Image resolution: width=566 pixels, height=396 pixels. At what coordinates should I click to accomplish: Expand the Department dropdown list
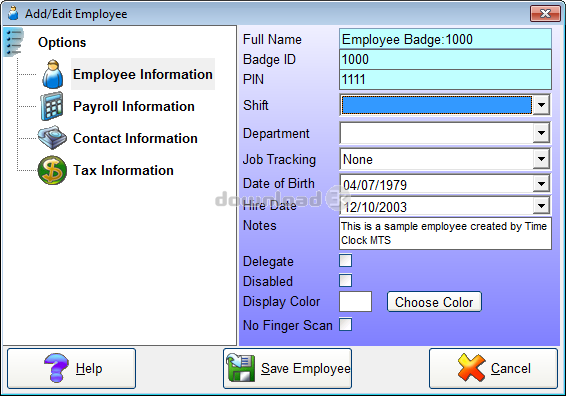541,133
